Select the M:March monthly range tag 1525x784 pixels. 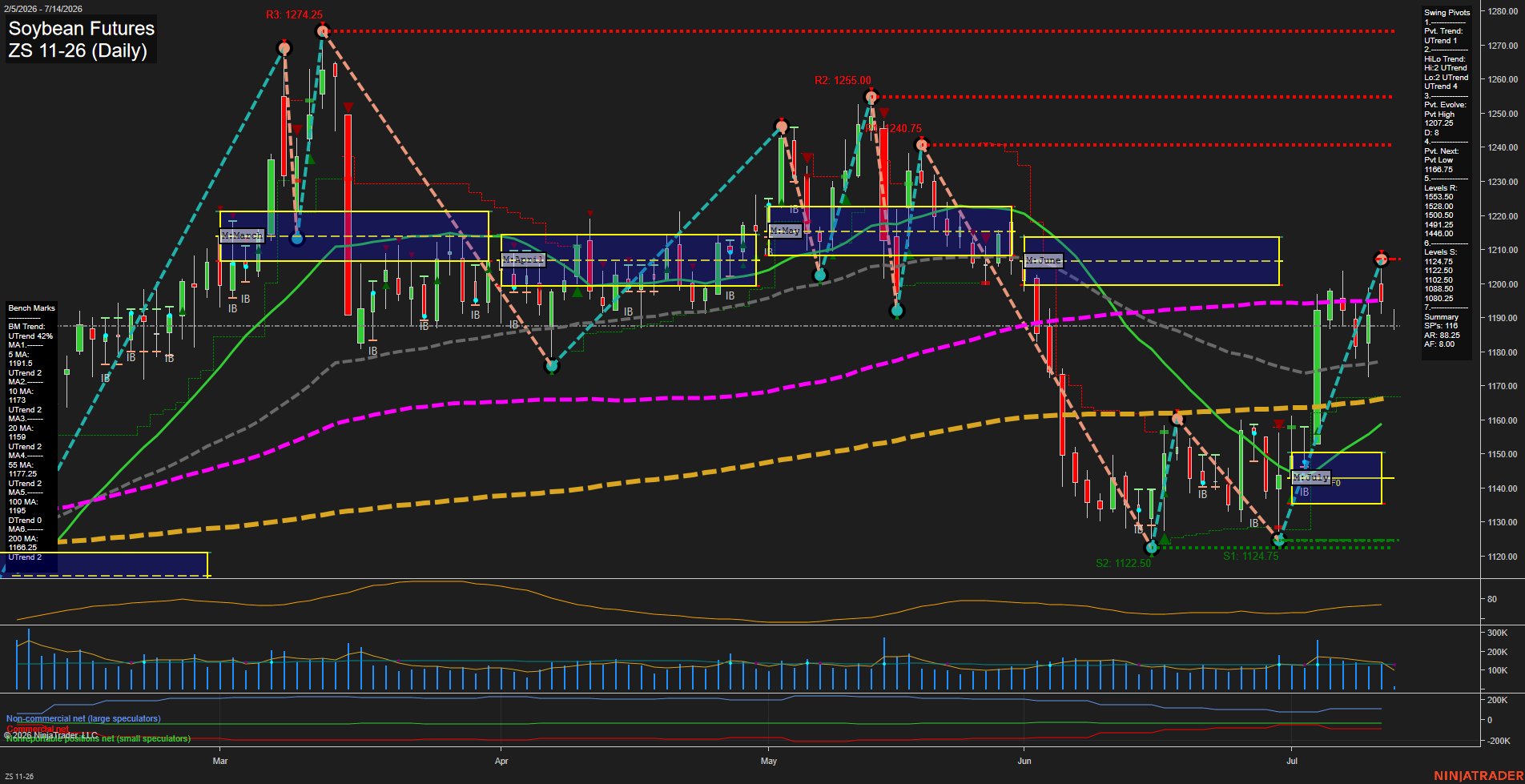[x=242, y=235]
